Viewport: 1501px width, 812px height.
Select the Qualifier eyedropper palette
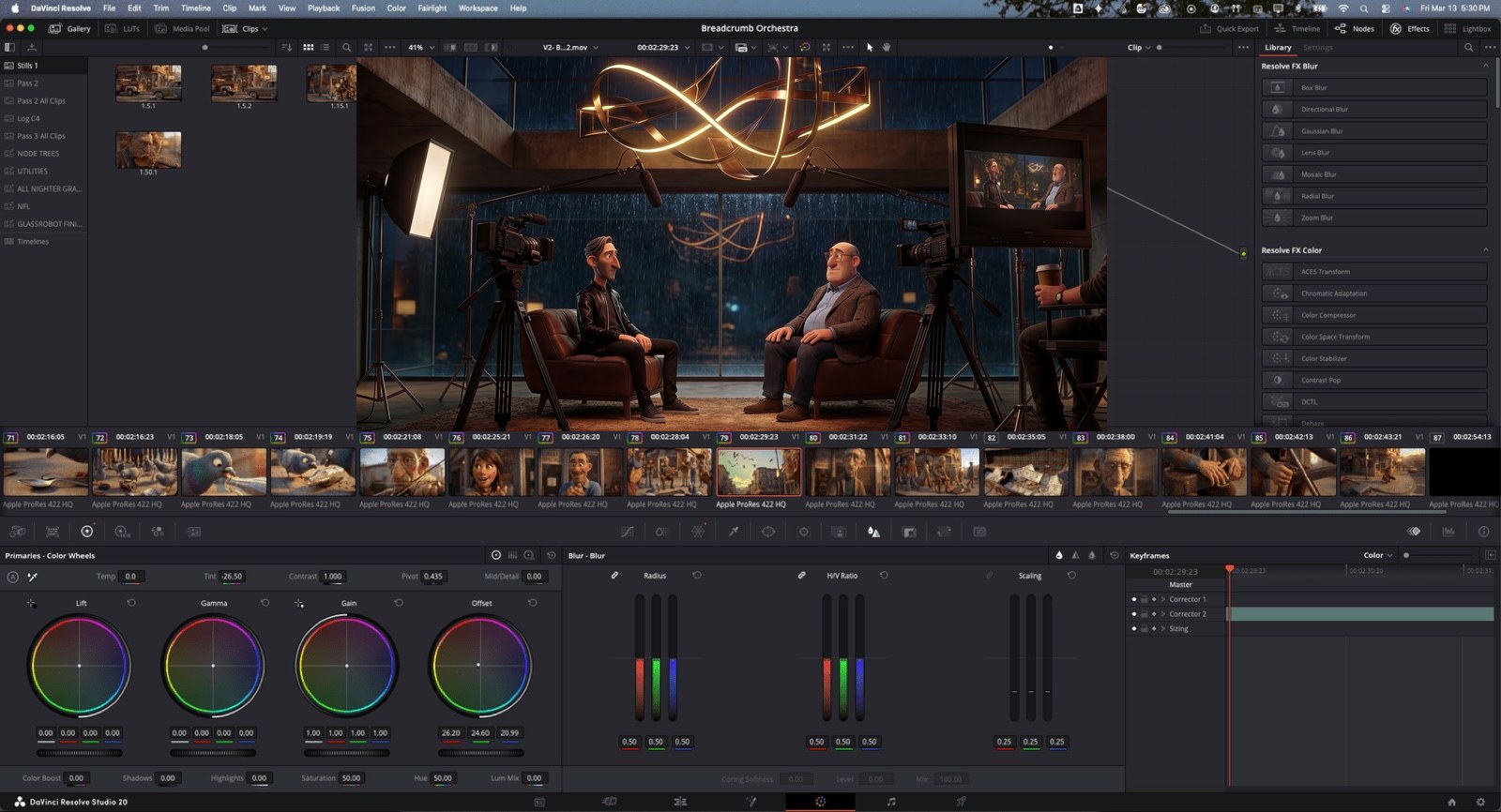tap(734, 532)
